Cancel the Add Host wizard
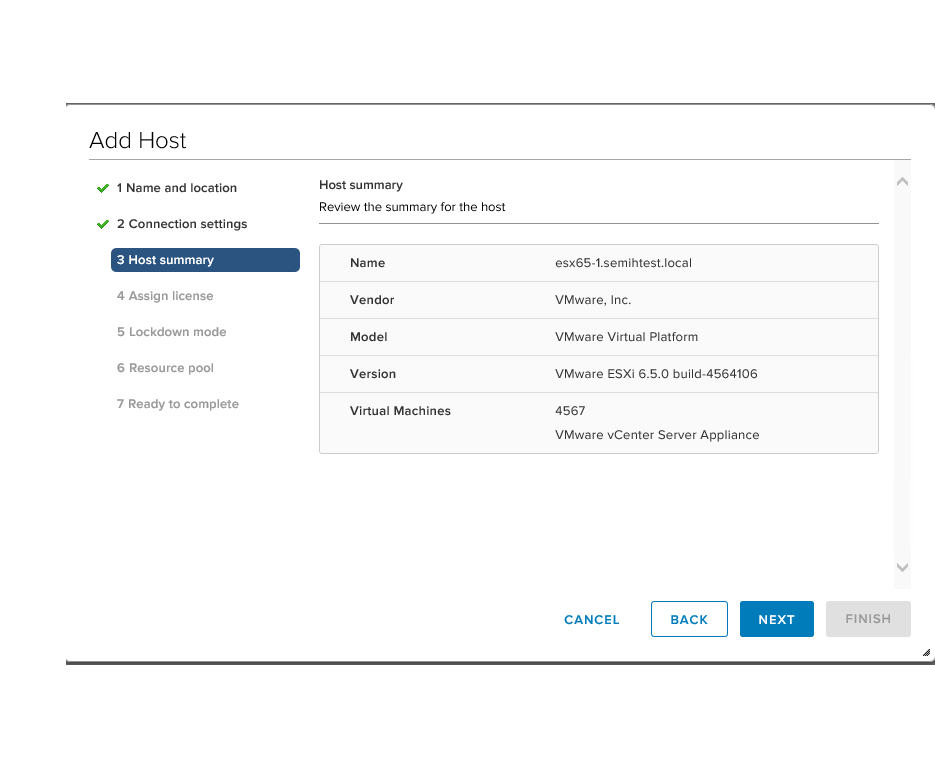The image size is (935, 765). (591, 619)
